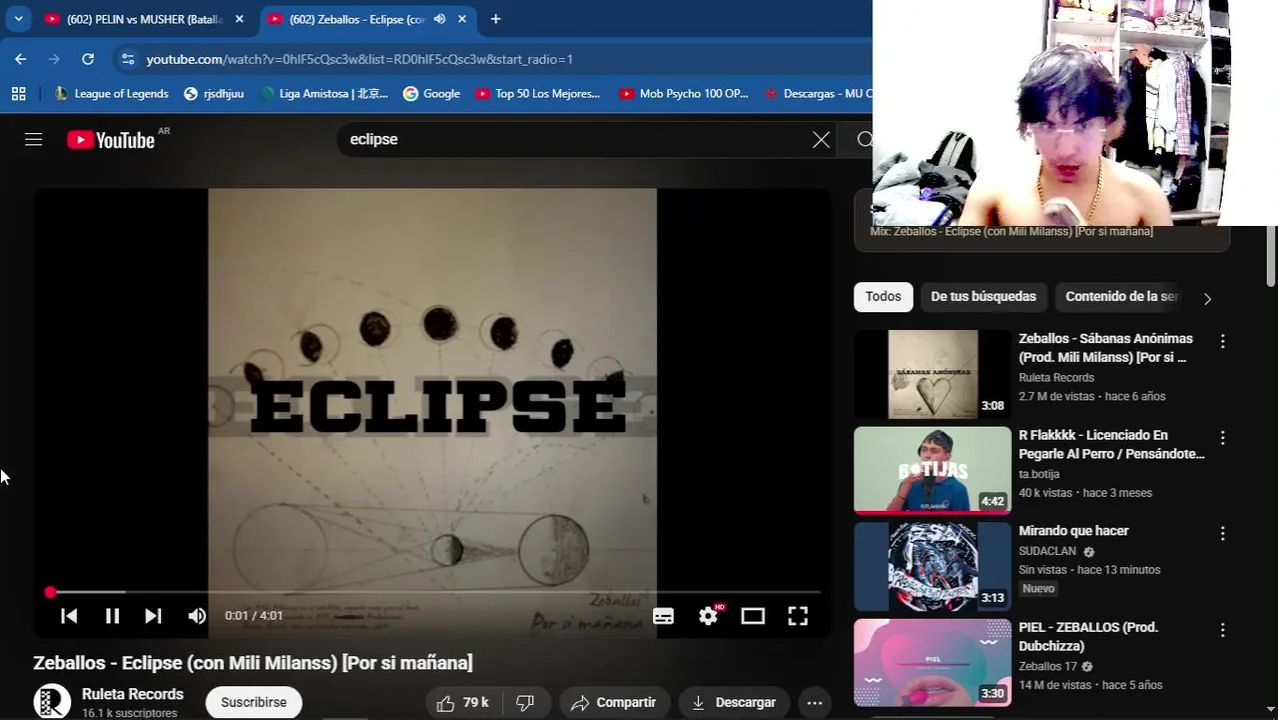The width and height of the screenshot is (1278, 720).
Task: Go back in browser history
Action: pos(21,59)
